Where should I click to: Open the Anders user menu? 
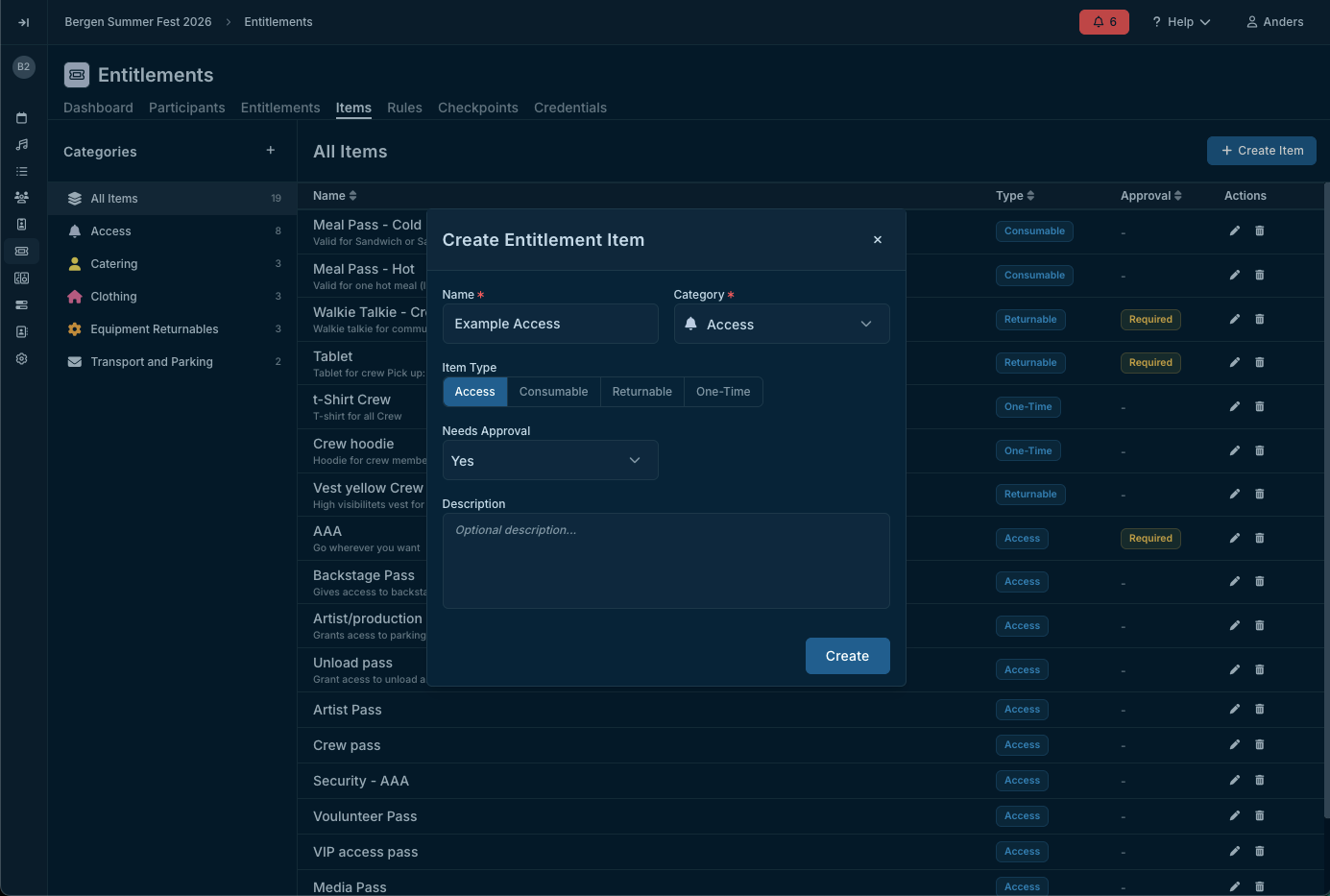point(1274,22)
